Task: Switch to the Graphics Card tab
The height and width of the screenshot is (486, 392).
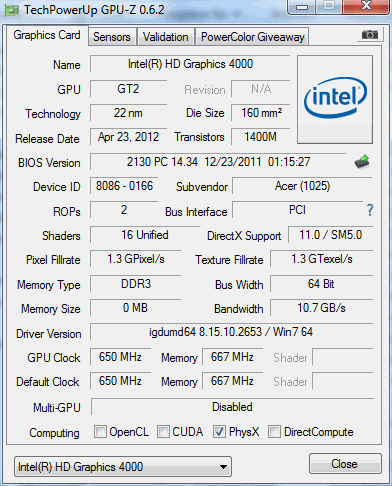Action: [47, 35]
